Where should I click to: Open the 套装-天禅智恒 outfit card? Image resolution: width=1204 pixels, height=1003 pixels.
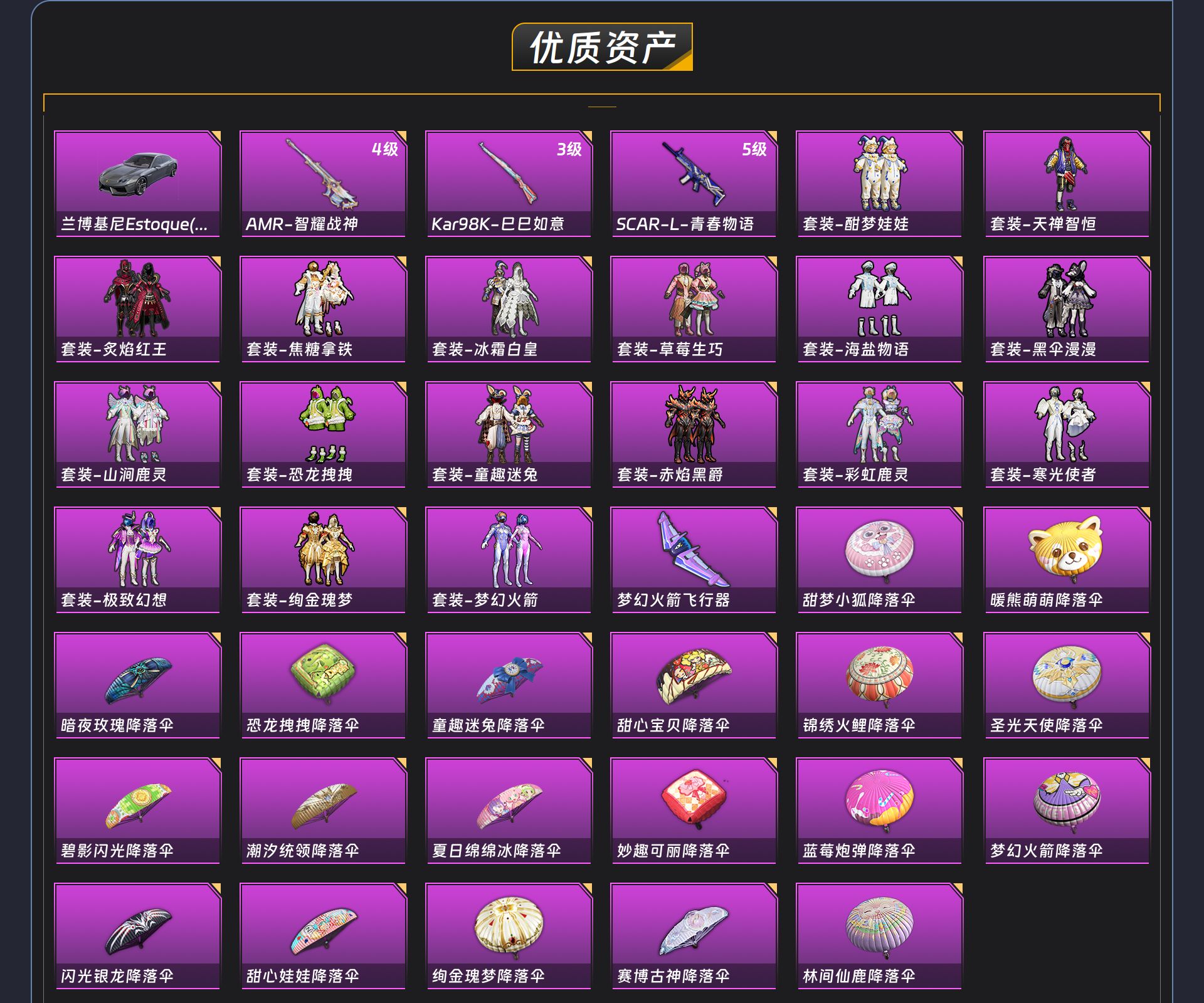pyautogui.click(x=1067, y=184)
